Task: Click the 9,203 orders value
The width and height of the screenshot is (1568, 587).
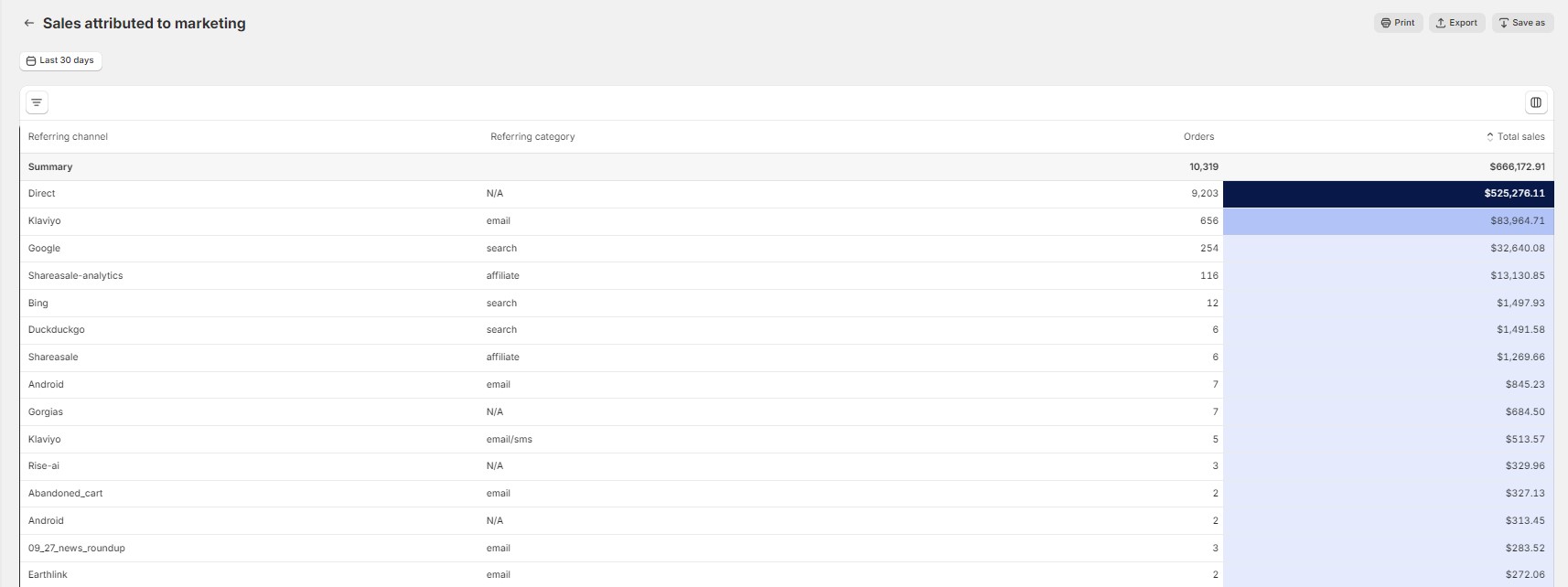Action: pyautogui.click(x=1204, y=194)
